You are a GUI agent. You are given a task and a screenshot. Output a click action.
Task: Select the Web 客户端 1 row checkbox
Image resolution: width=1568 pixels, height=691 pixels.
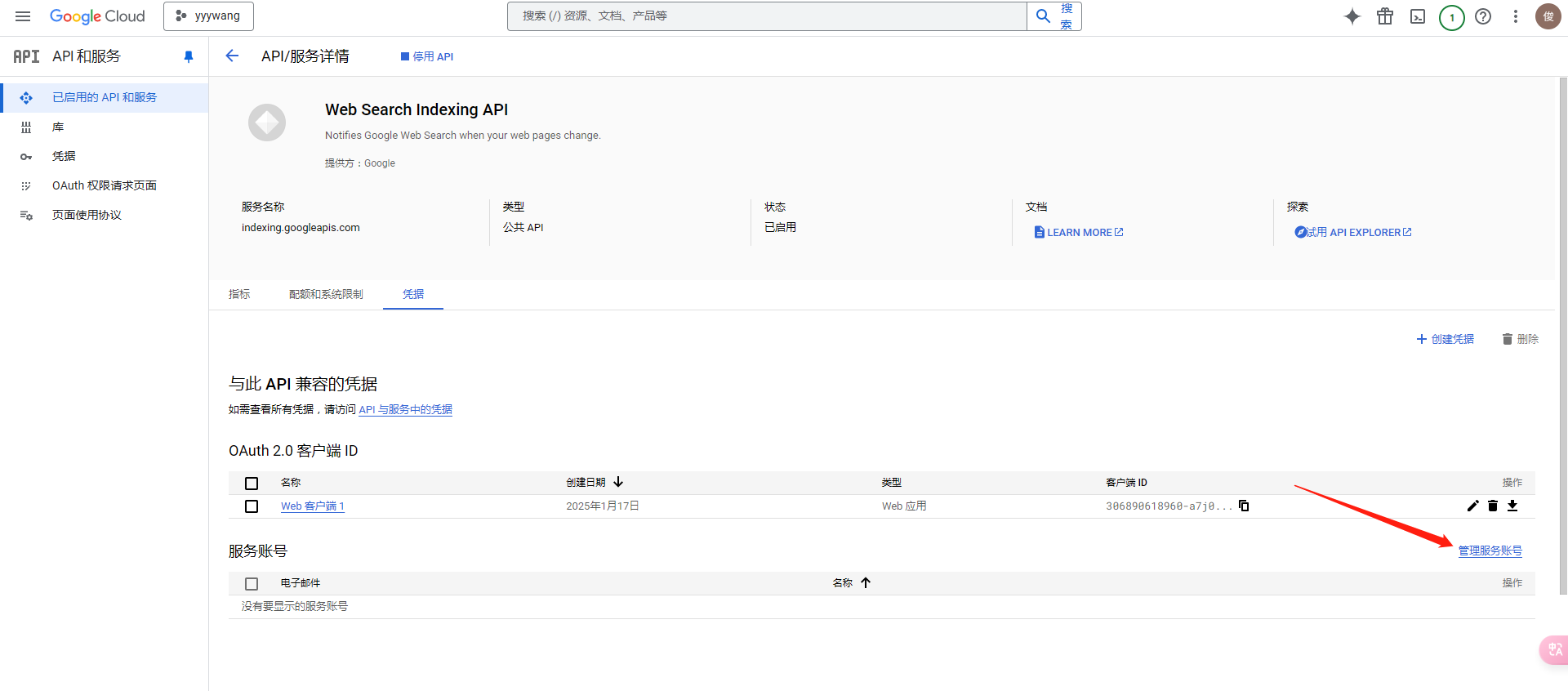click(x=252, y=506)
